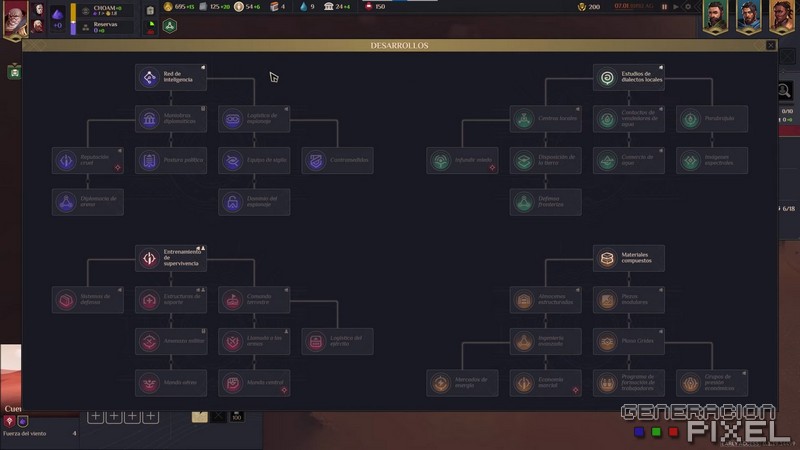Choose Estructuras de soporte development
Viewport: 800px width, 450px height.
[171, 299]
